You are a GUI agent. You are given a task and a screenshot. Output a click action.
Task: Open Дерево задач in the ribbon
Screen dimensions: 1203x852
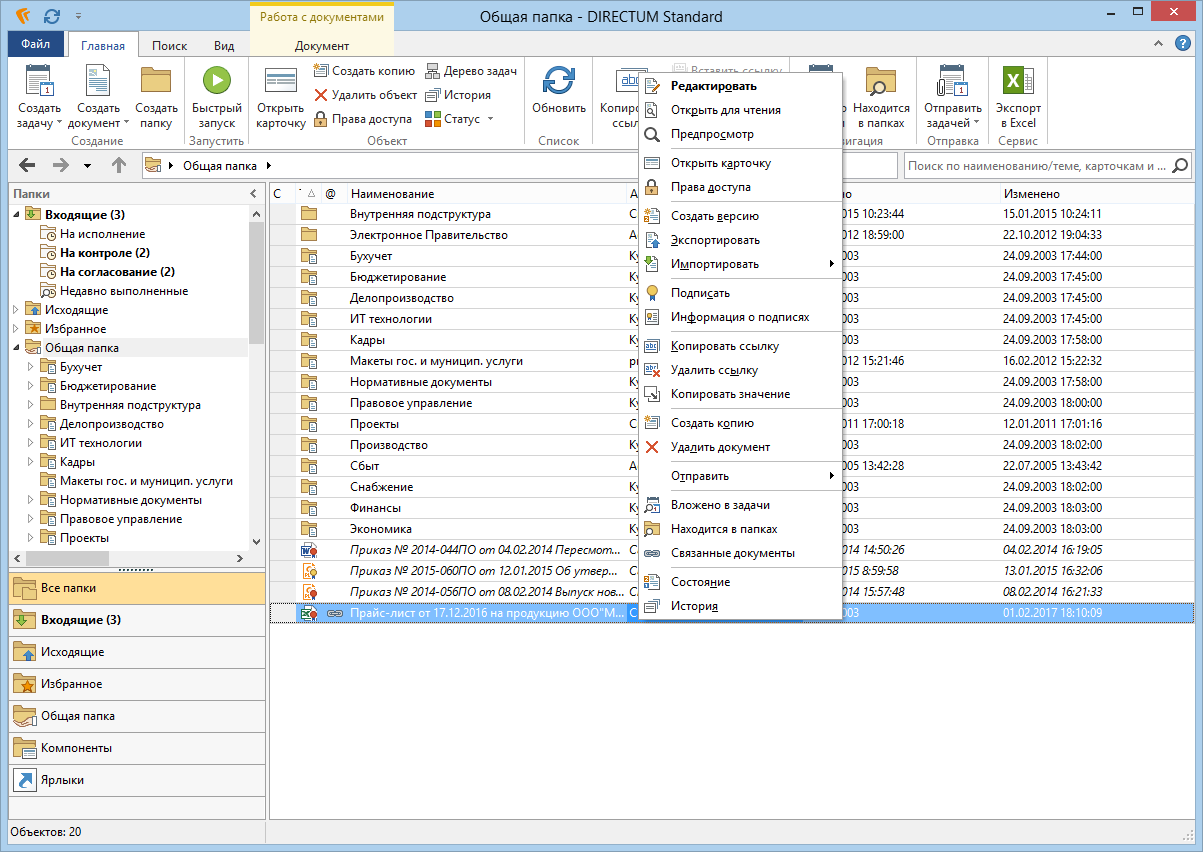click(470, 71)
